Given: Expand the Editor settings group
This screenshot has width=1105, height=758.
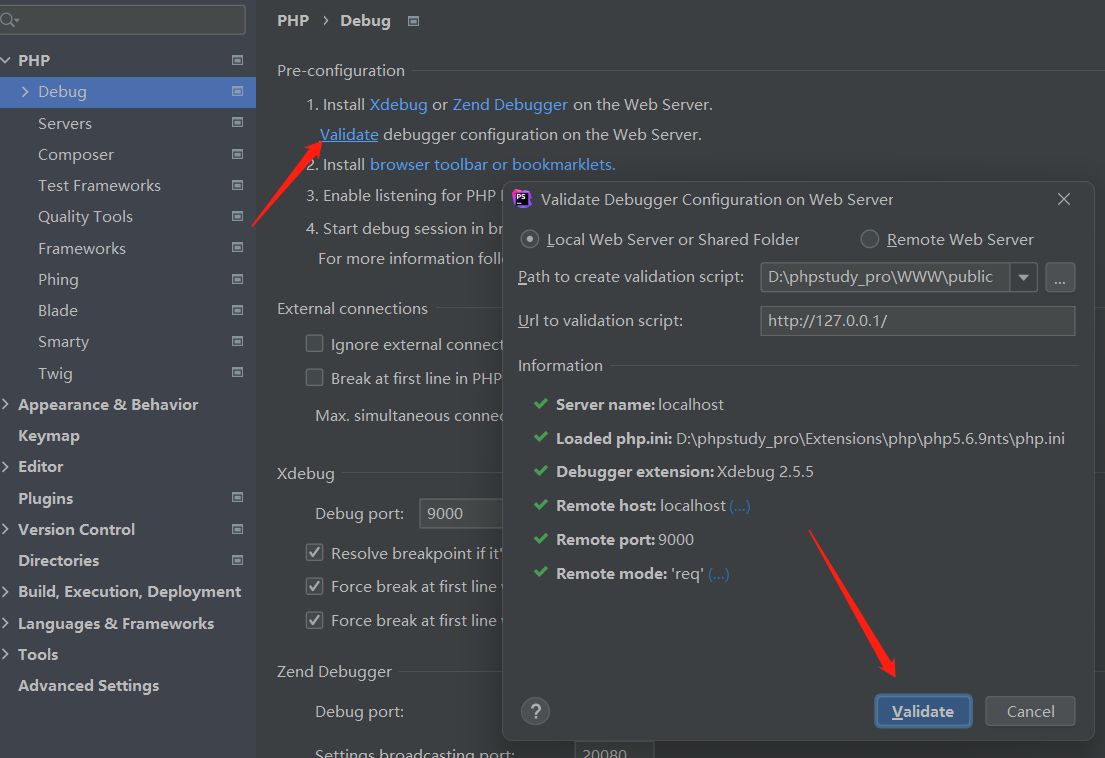Looking at the screenshot, I should (6, 466).
